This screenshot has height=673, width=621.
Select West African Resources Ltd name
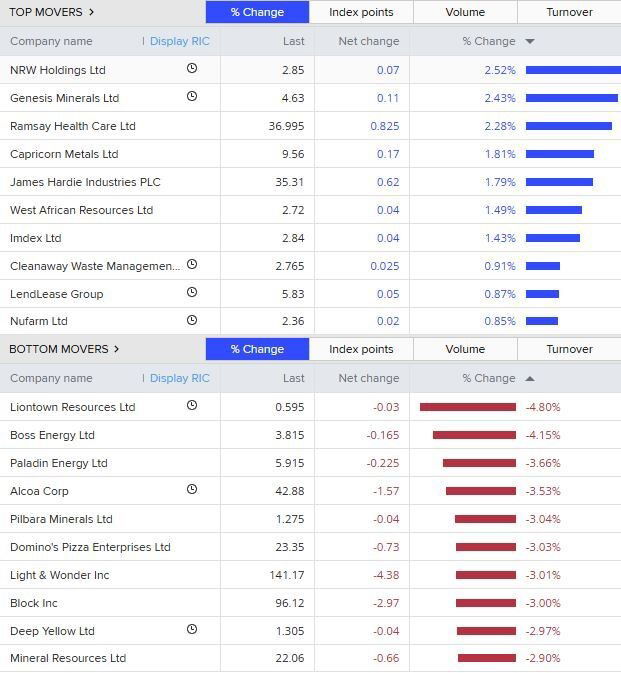point(82,210)
